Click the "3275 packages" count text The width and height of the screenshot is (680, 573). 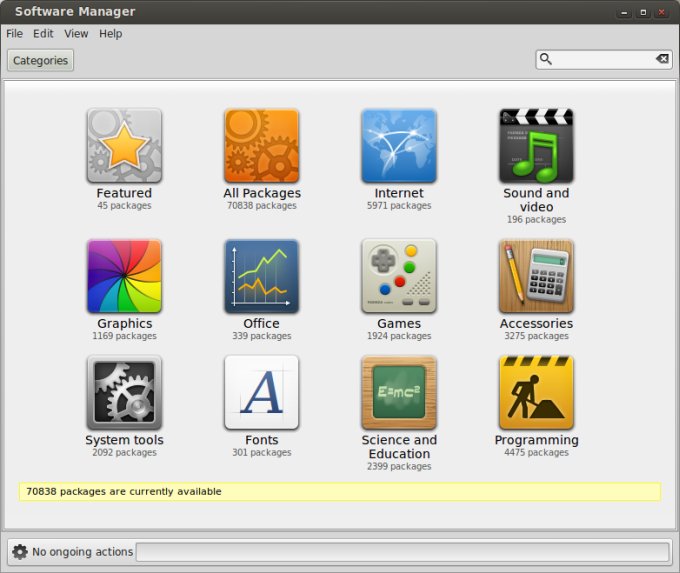(536, 336)
